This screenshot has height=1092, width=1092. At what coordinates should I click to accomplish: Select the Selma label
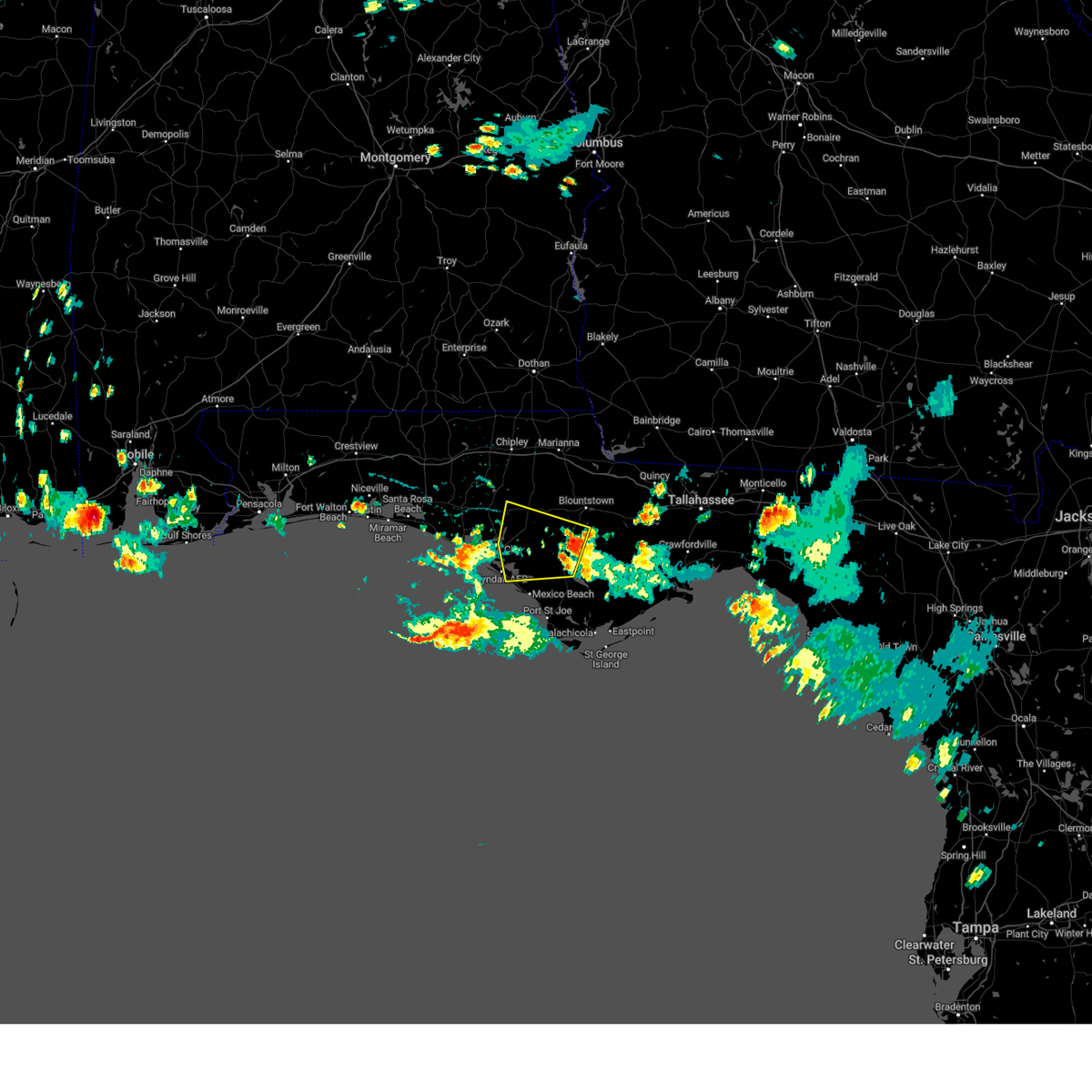point(288,154)
